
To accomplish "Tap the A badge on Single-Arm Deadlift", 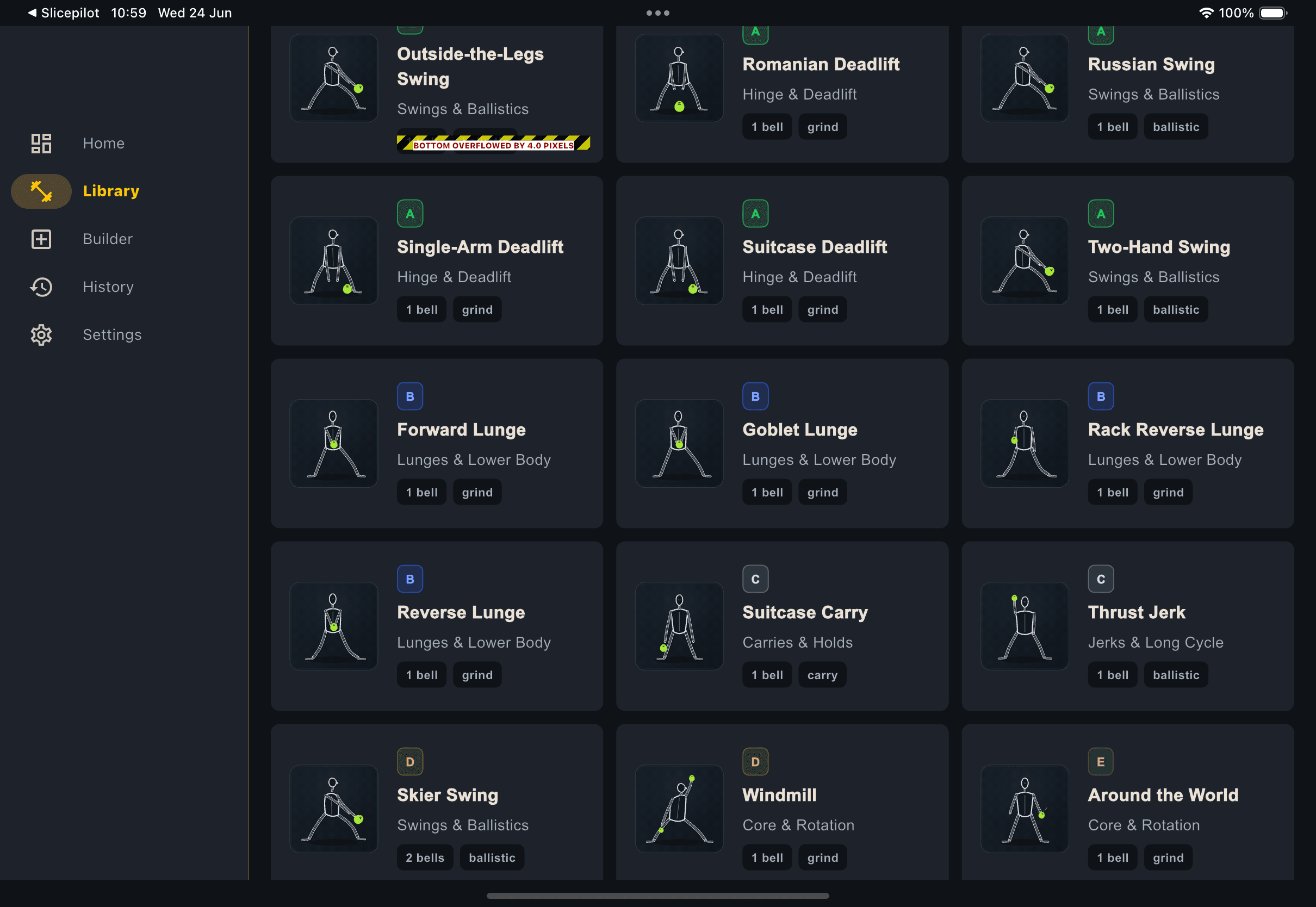I will [x=409, y=214].
